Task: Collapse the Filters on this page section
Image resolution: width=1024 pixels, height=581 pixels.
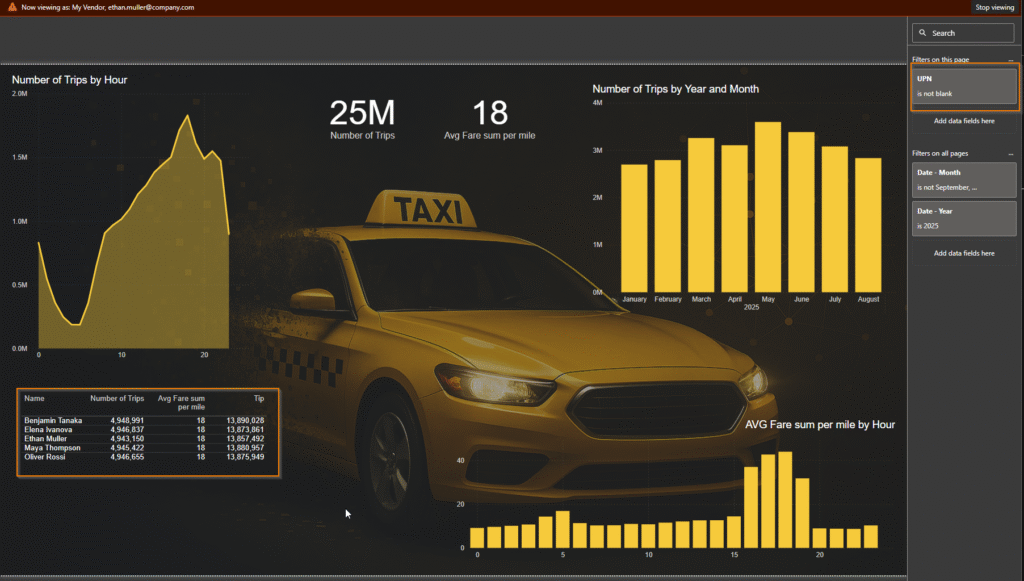Action: [x=1010, y=61]
